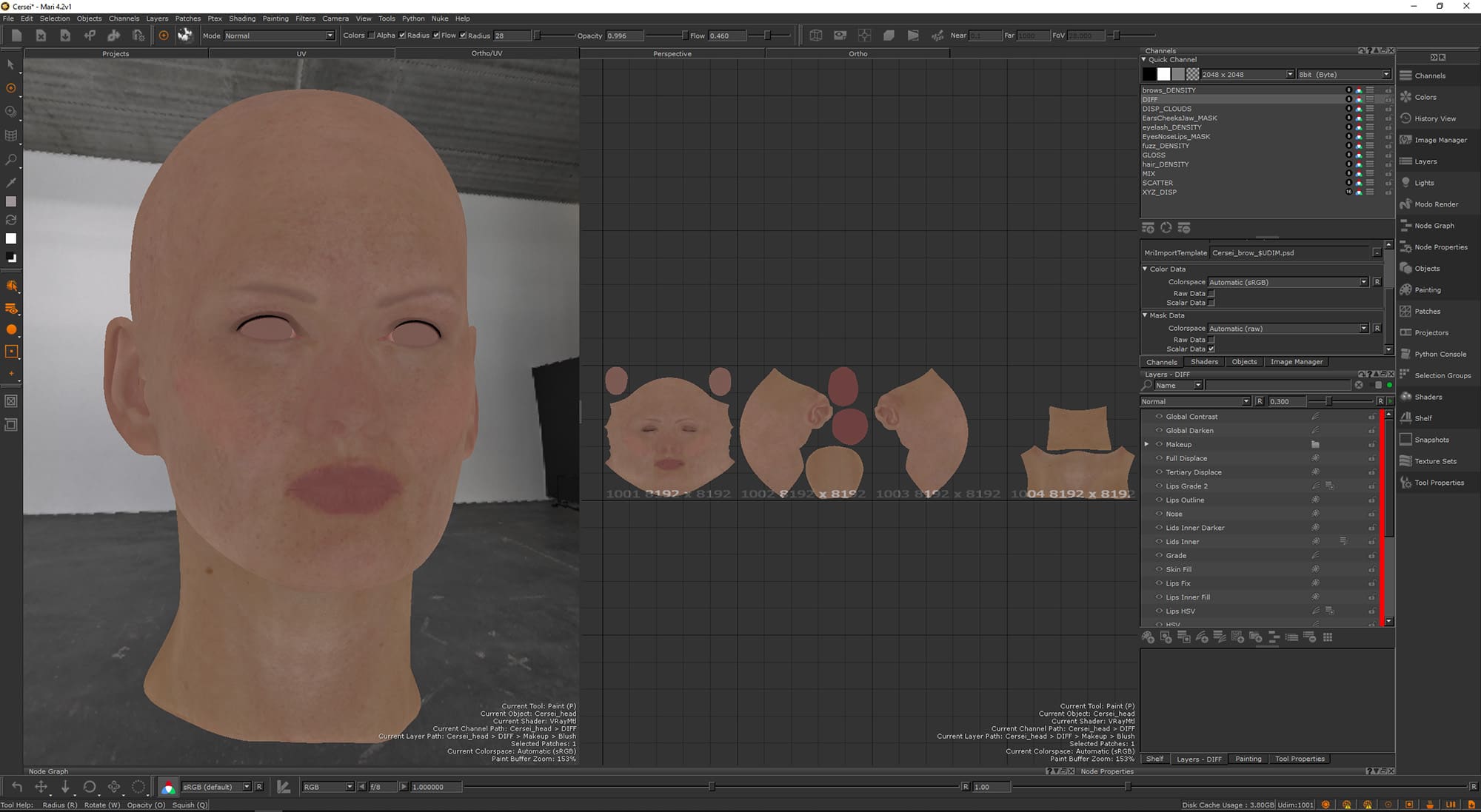Expand the Makeup layer group
Viewport: 1481px width, 812px height.
[1147, 444]
